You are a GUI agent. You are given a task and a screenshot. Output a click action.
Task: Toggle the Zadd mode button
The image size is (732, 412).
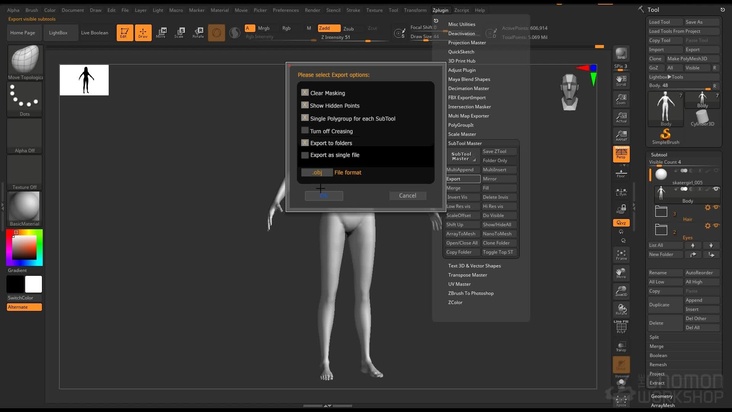click(x=329, y=28)
